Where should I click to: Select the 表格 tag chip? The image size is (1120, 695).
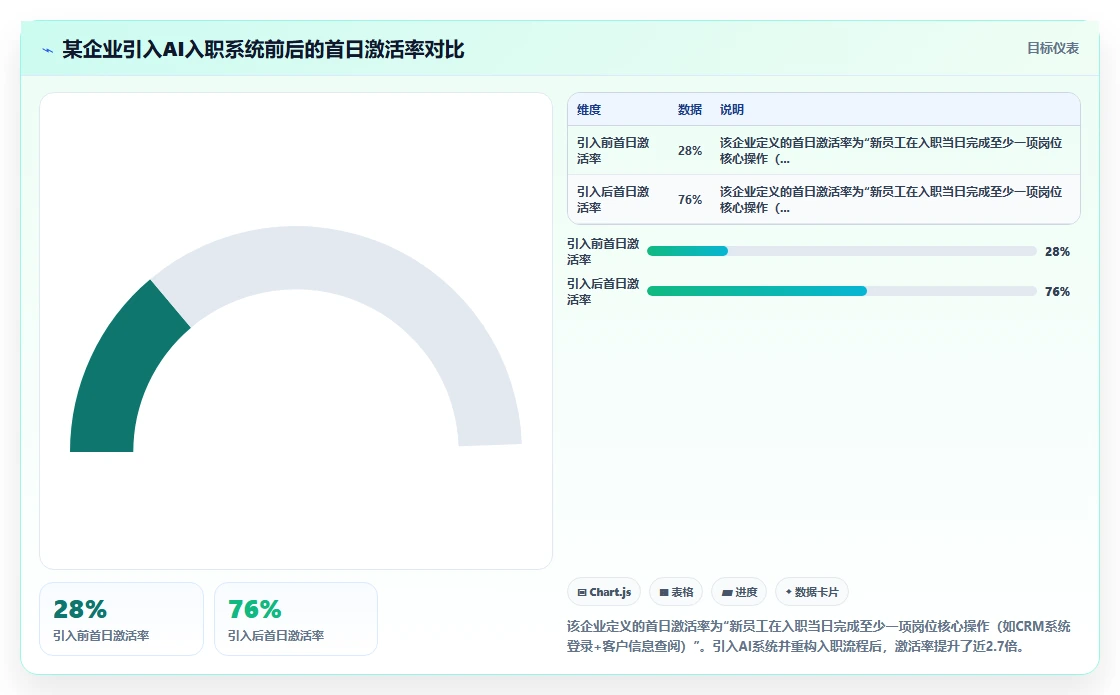click(676, 592)
